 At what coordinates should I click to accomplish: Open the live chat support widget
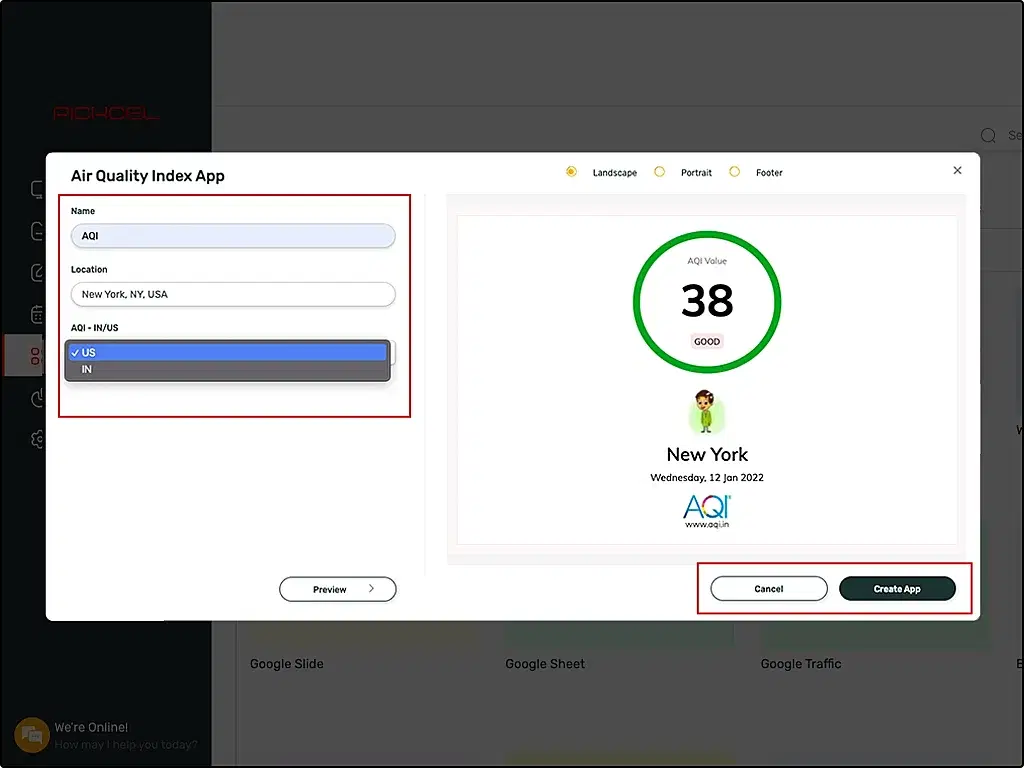[x=32, y=735]
